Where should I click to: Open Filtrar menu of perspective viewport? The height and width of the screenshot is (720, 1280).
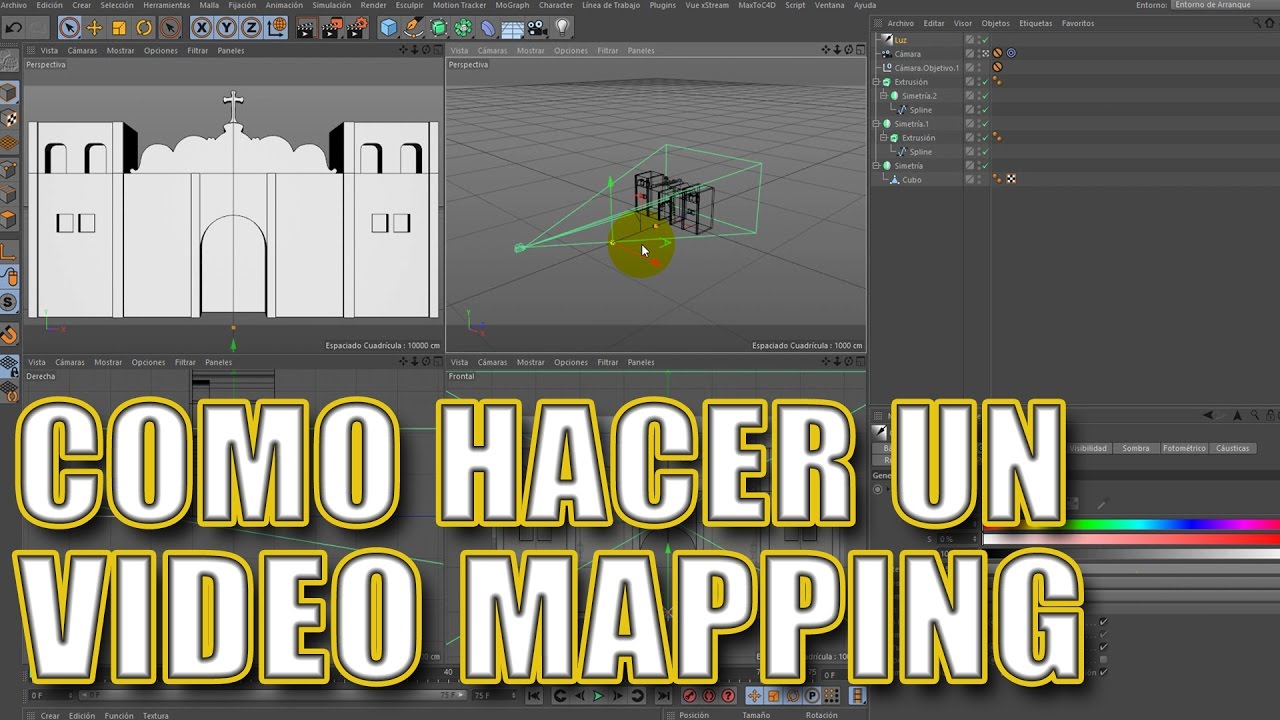point(608,50)
